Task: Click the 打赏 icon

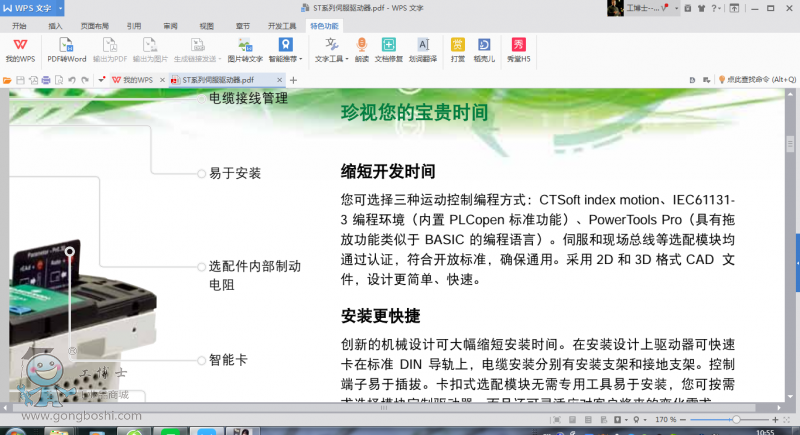Action: 458,50
